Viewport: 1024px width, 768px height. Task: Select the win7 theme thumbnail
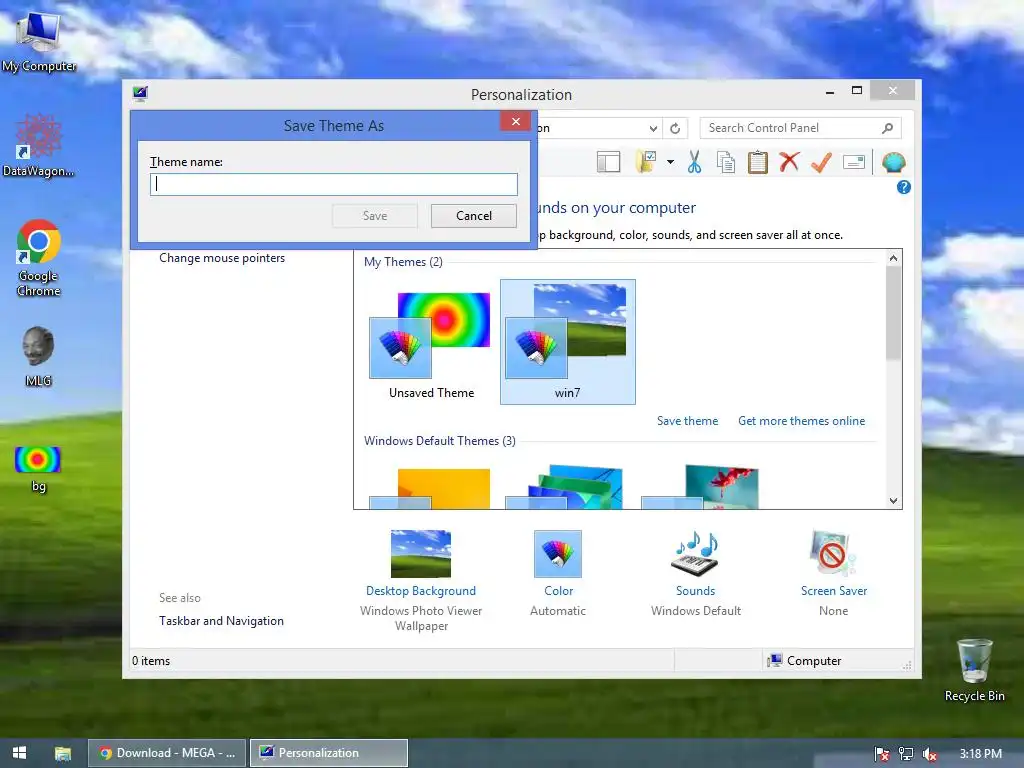(568, 342)
